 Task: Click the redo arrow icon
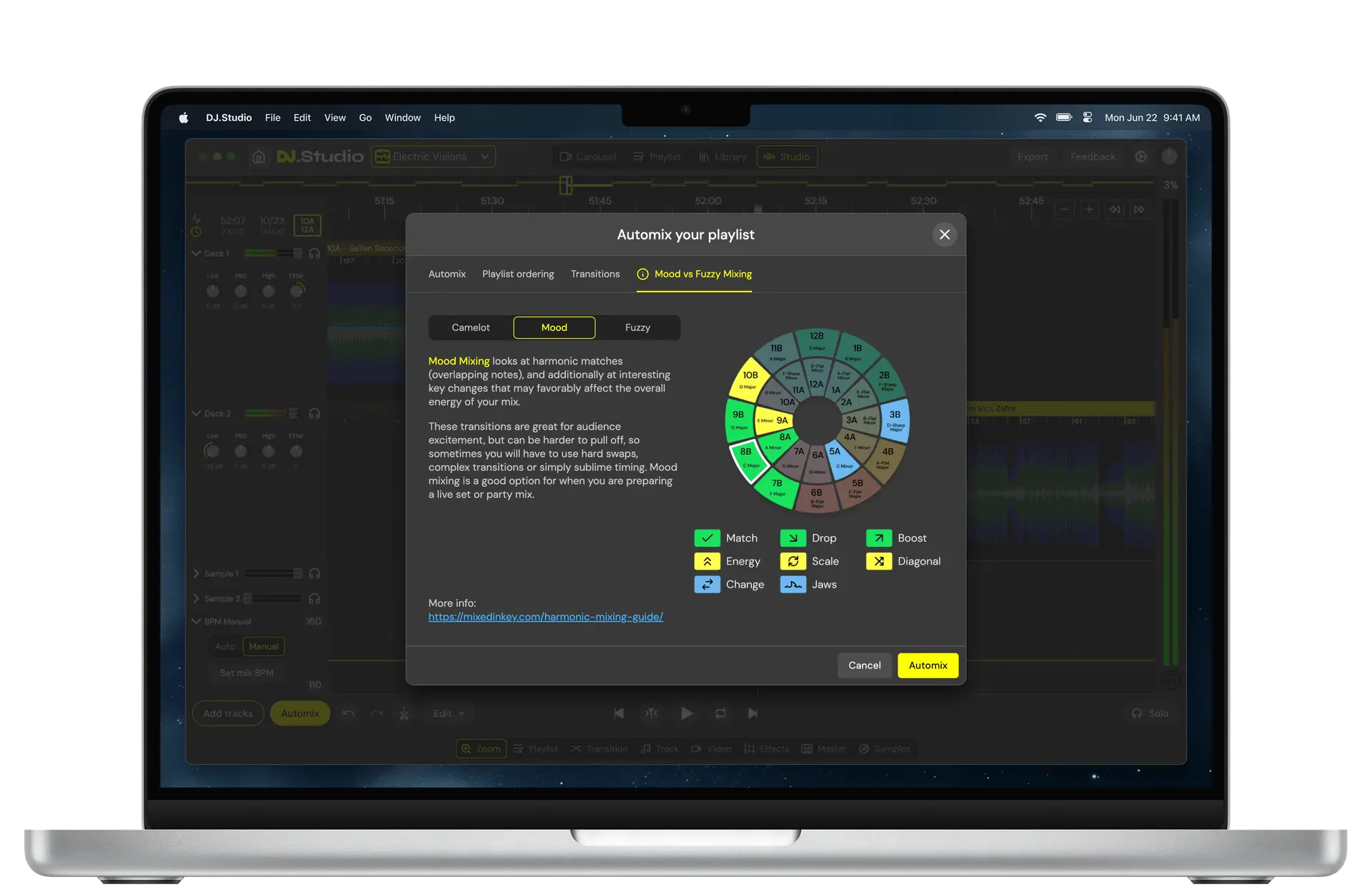click(x=377, y=713)
